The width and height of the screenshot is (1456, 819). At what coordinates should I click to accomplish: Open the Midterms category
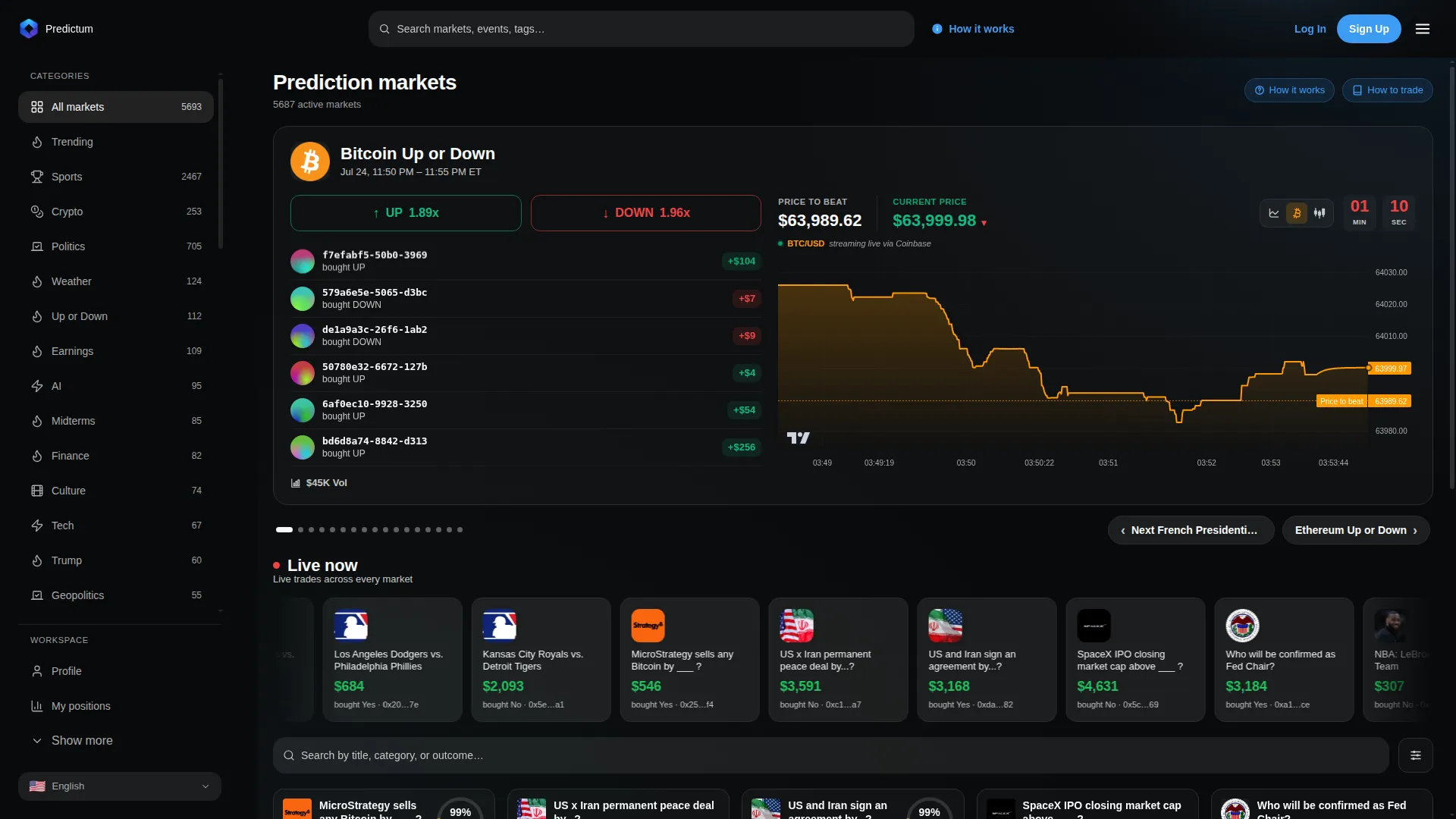[116, 421]
